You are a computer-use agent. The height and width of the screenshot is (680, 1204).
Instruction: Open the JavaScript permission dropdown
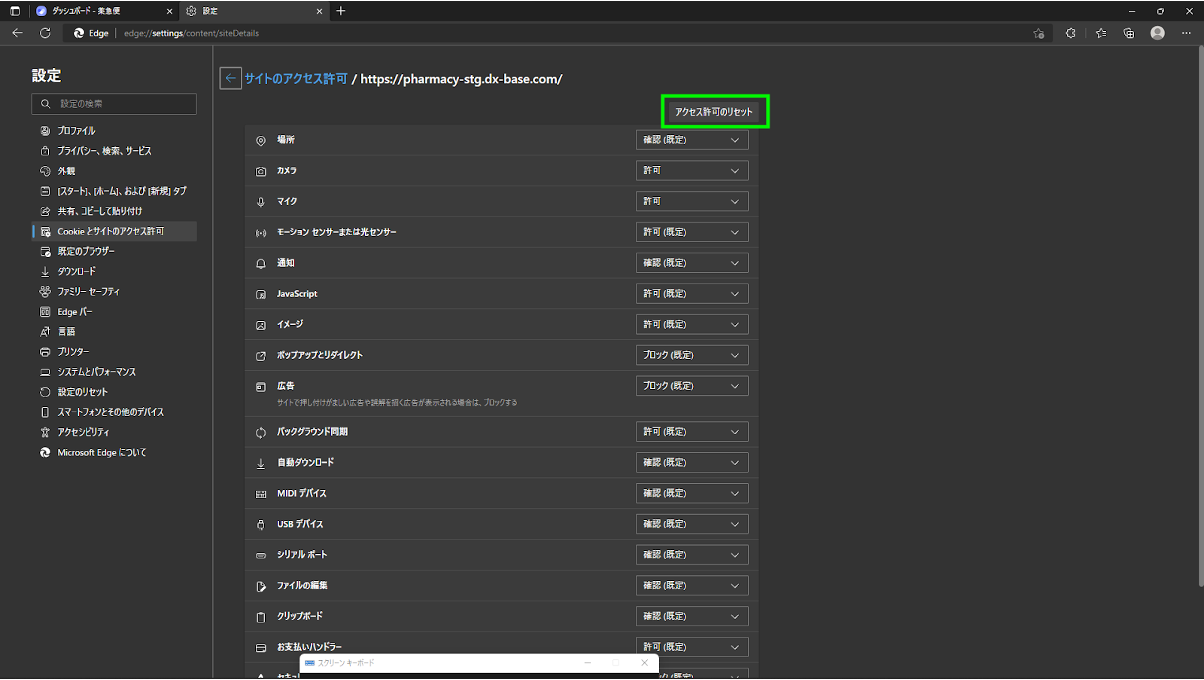(x=692, y=294)
